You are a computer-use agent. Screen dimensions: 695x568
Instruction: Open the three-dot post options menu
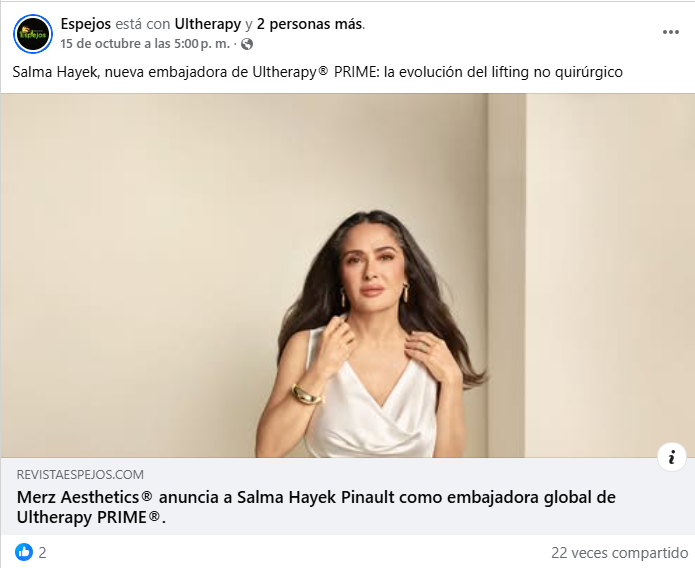[671, 32]
